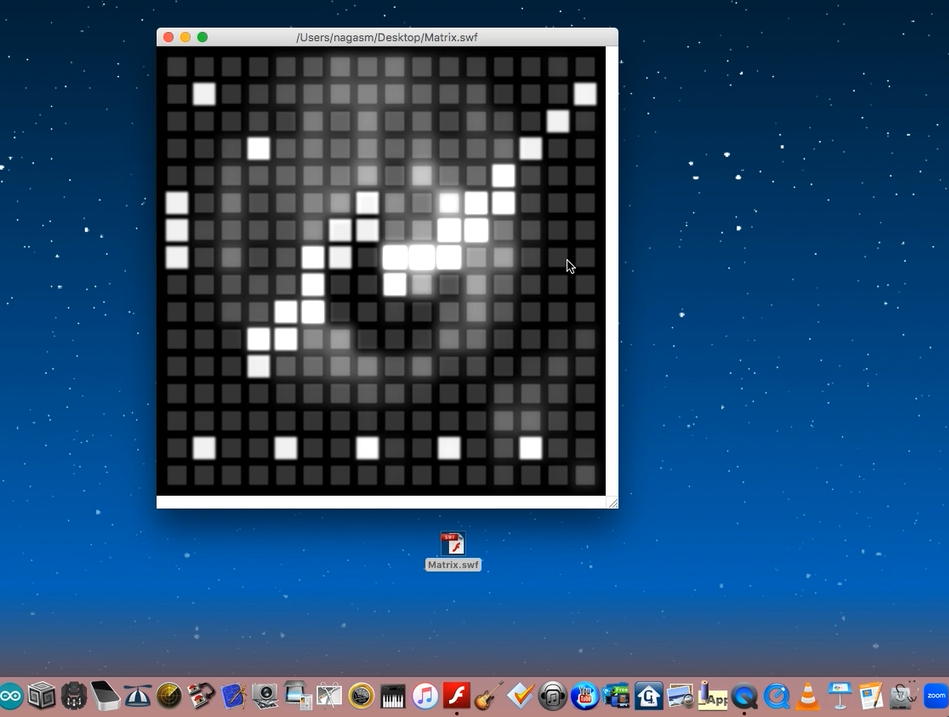Launch zoom from the dock

coord(936,696)
